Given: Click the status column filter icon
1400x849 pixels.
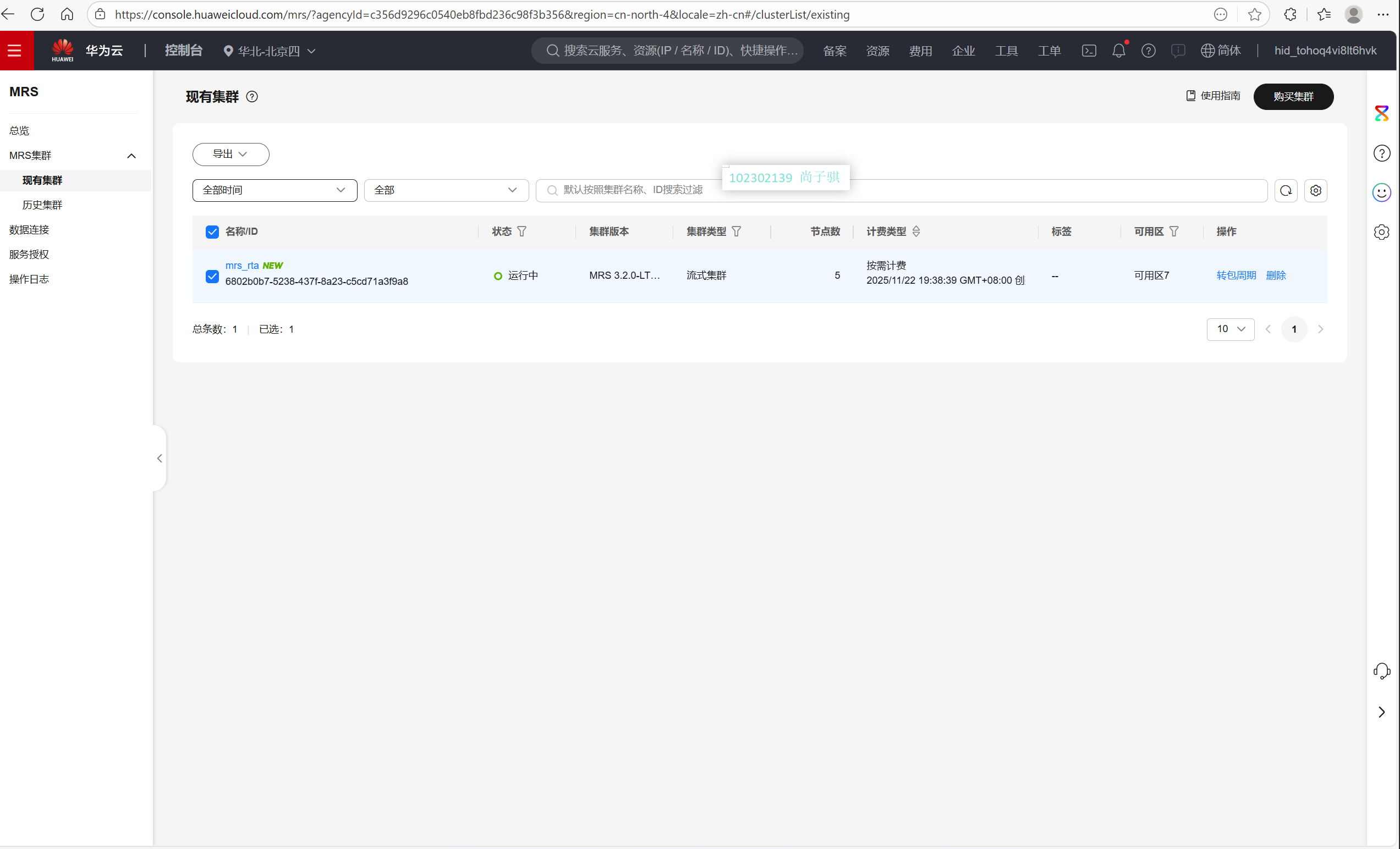Looking at the screenshot, I should click(x=521, y=231).
